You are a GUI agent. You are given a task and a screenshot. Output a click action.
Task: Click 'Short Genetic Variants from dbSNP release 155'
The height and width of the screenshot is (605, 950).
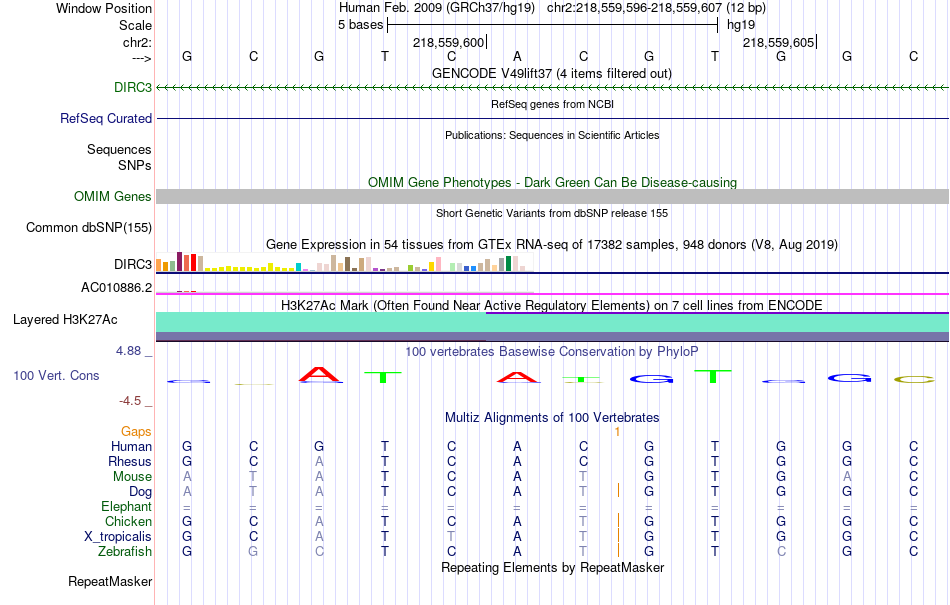click(x=552, y=213)
